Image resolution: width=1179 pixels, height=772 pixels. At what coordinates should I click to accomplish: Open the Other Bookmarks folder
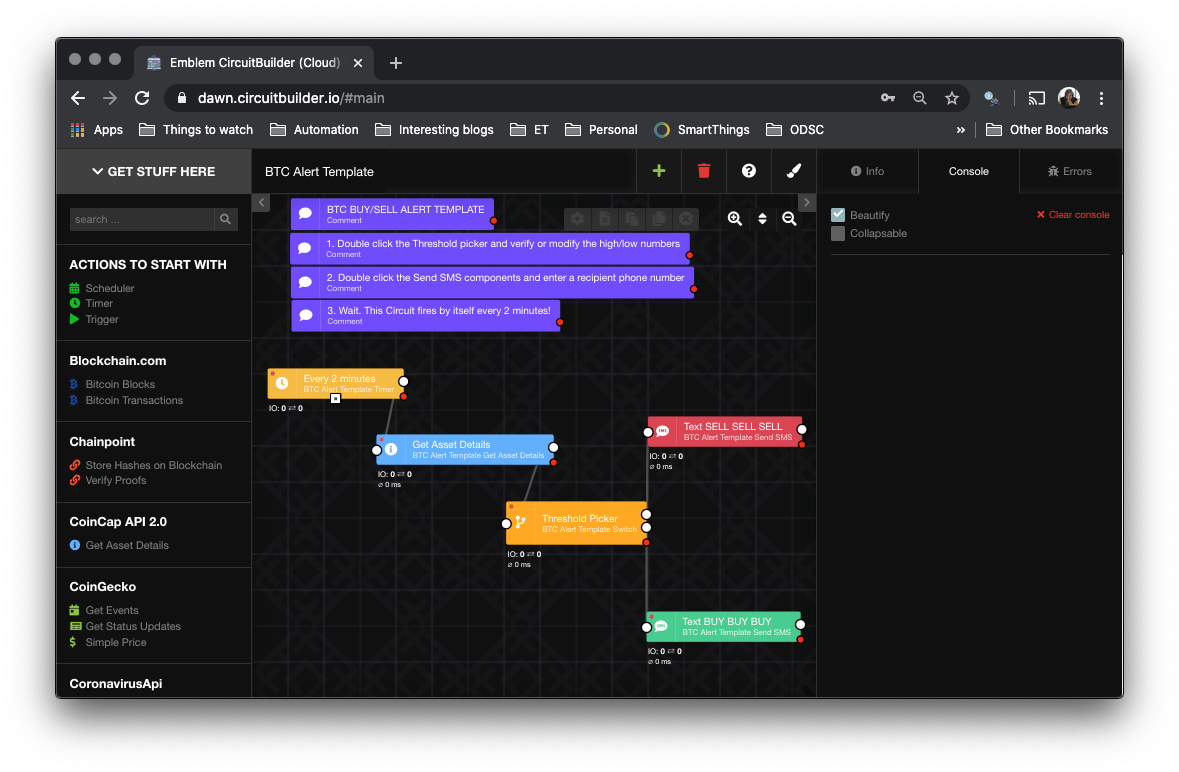(x=1047, y=129)
